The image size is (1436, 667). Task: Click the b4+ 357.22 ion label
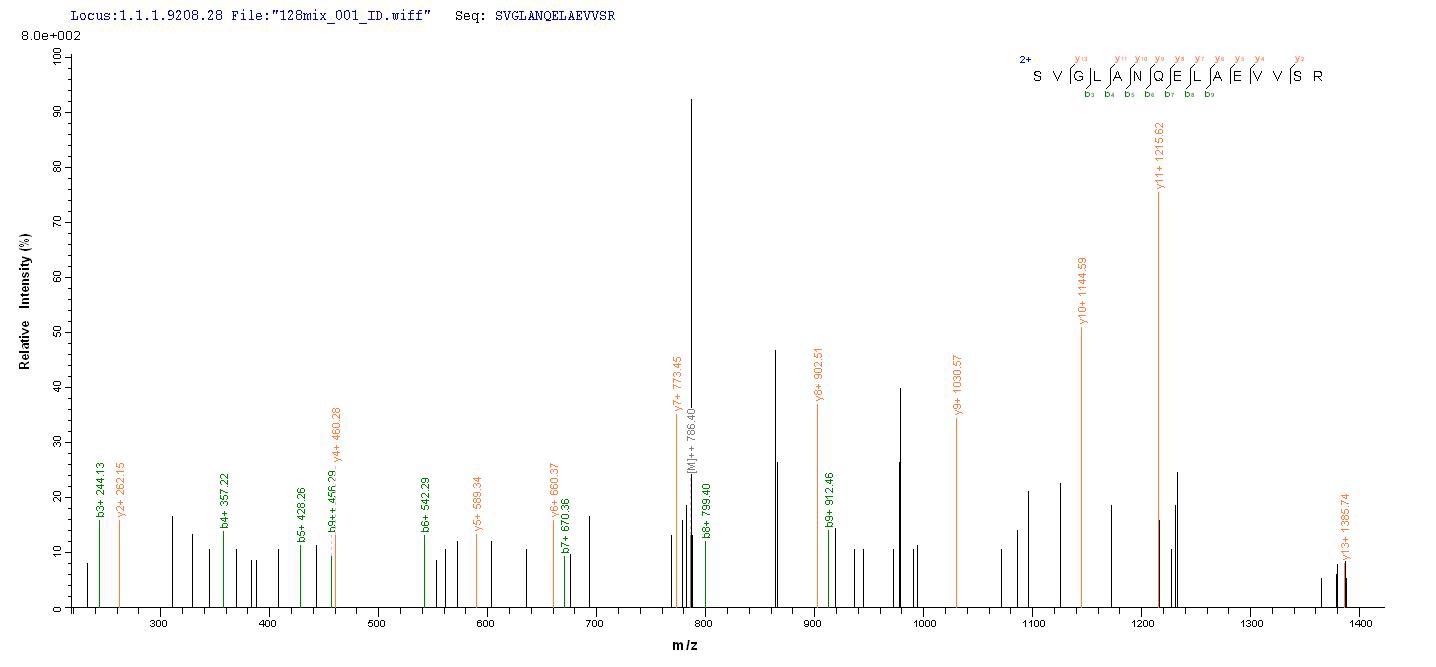[x=224, y=500]
